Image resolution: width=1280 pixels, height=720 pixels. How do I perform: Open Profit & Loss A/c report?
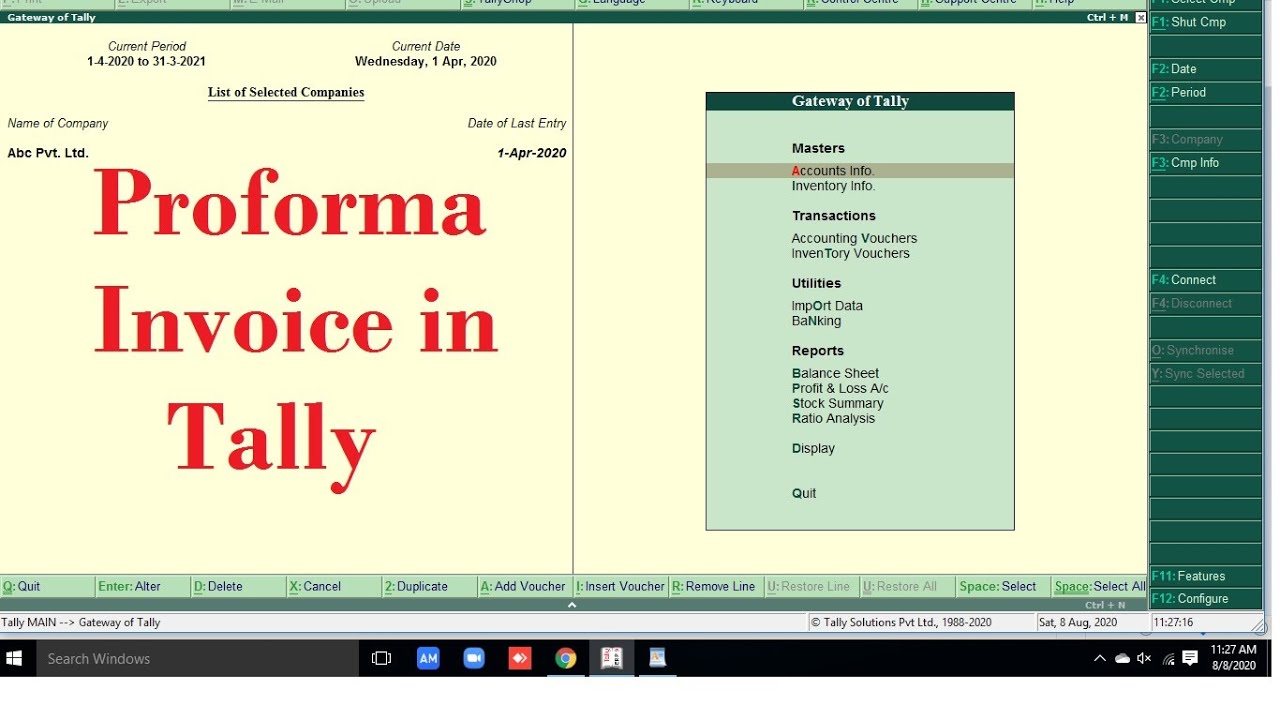click(x=840, y=388)
